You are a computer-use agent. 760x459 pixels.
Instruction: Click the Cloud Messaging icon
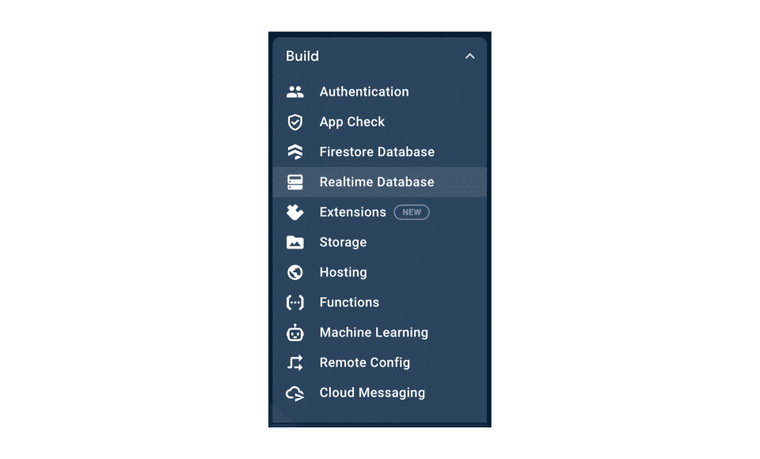(295, 393)
